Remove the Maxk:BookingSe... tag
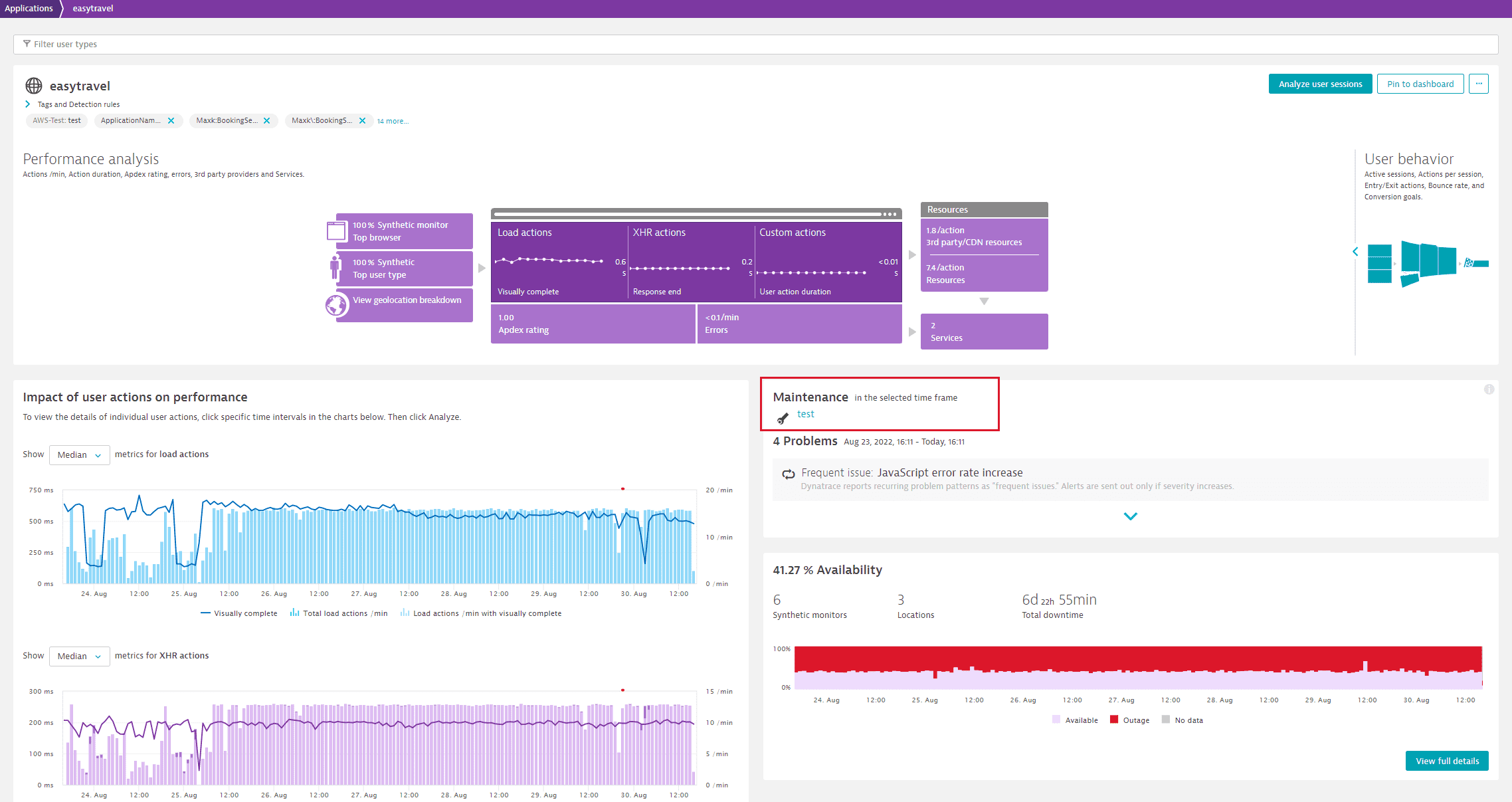The image size is (1512, 802). click(x=266, y=120)
